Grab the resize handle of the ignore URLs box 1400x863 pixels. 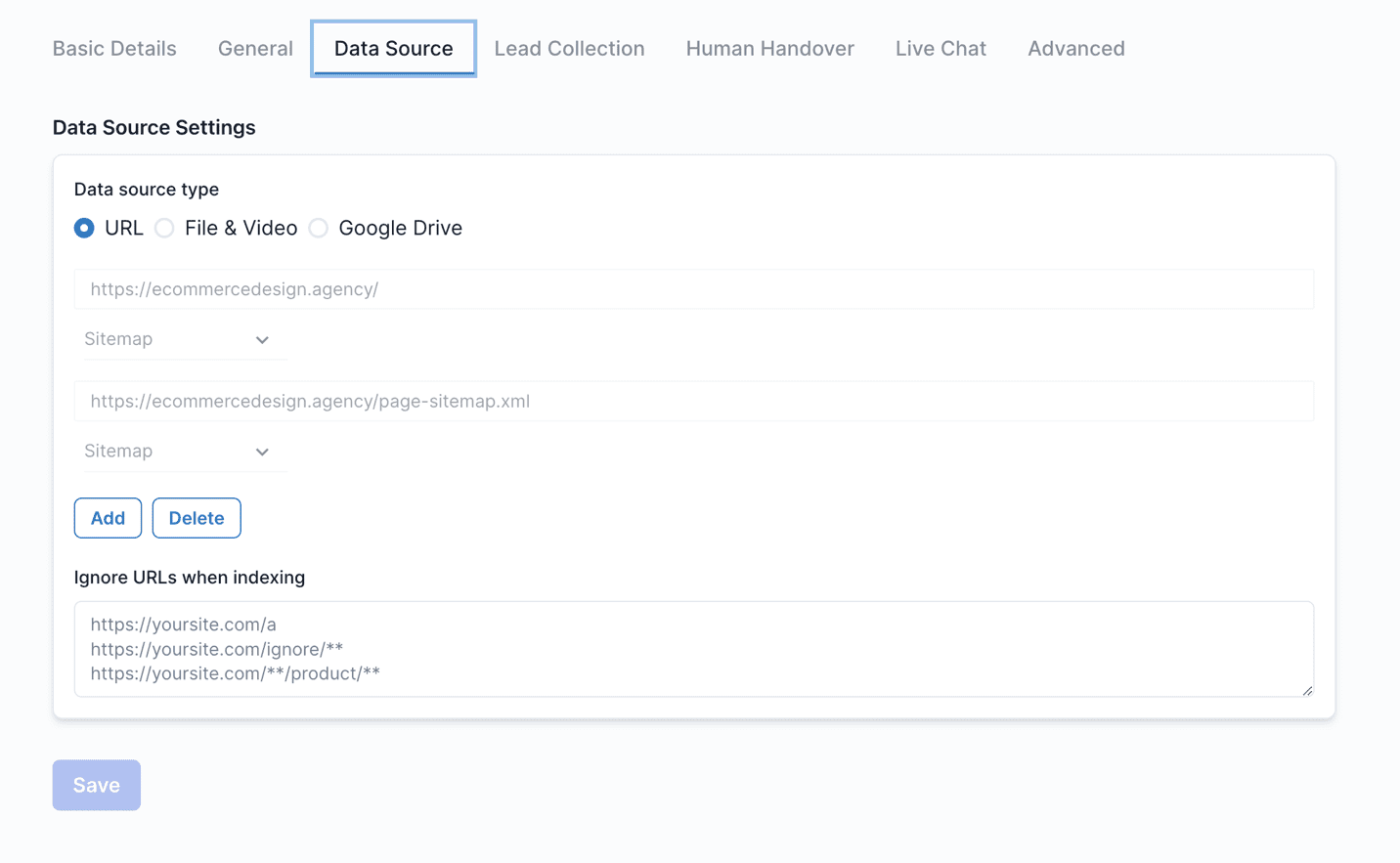[1307, 690]
